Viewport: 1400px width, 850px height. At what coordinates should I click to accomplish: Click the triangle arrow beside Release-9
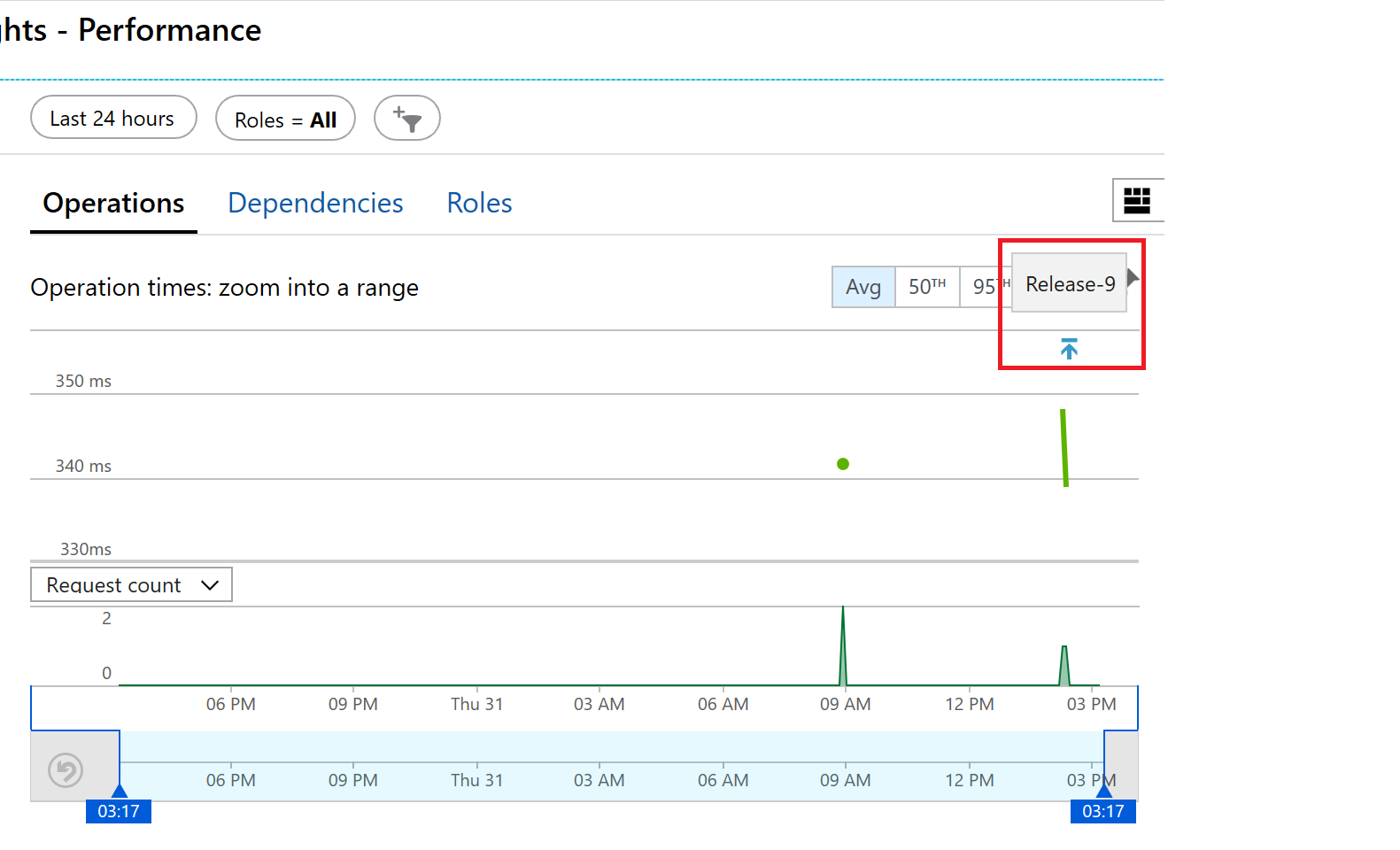point(1133,278)
